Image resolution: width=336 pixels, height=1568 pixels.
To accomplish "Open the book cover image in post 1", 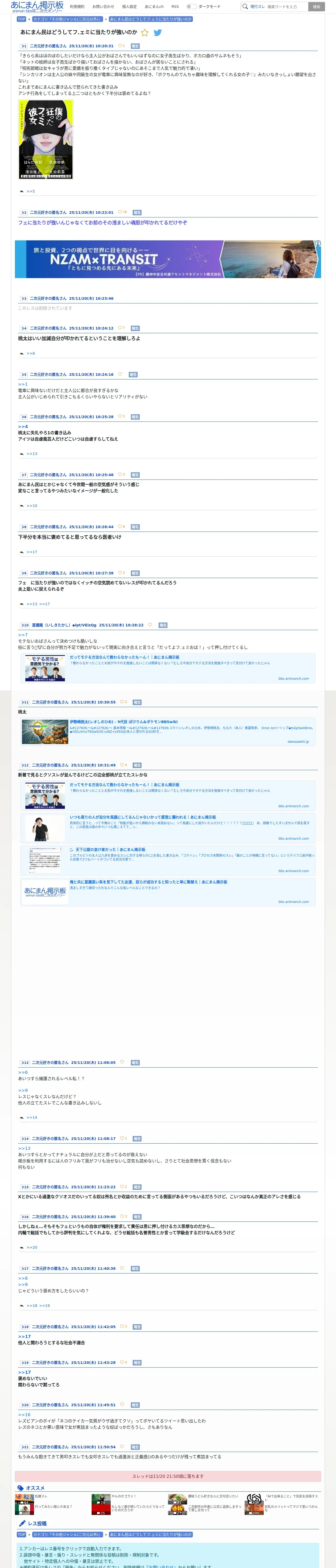I will click(46, 139).
